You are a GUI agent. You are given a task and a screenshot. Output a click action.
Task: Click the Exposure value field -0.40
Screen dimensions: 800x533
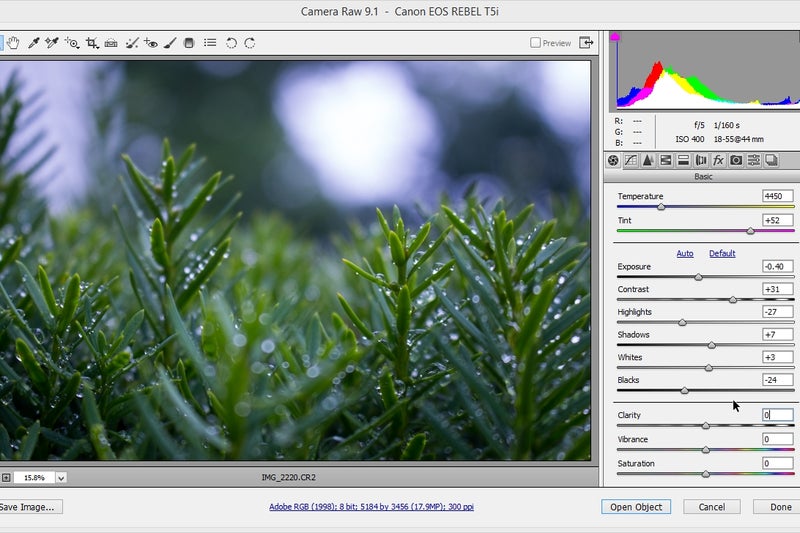tap(778, 266)
